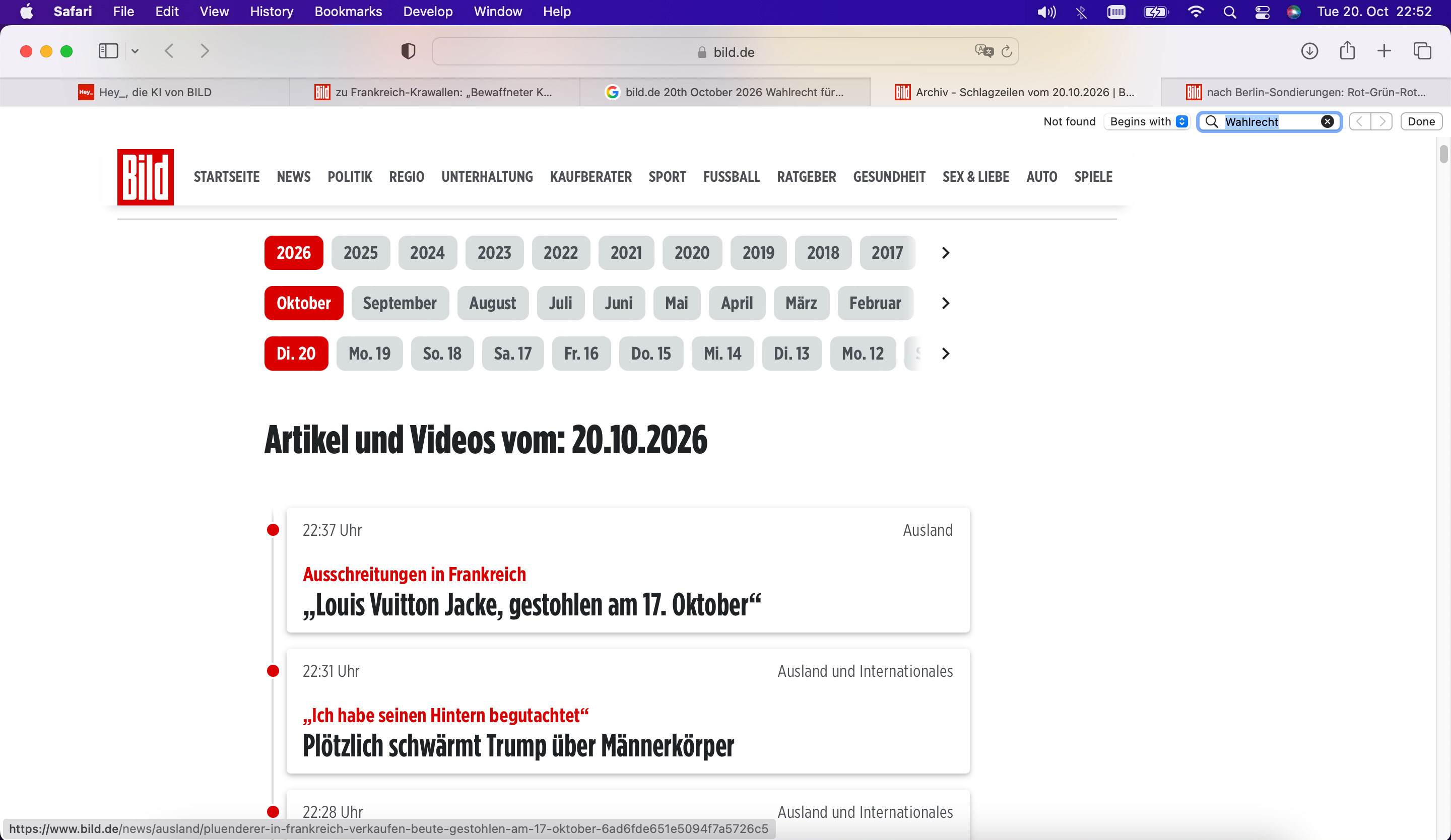Select the 2025 year filter
This screenshot has width=1451, height=840.
click(360, 253)
